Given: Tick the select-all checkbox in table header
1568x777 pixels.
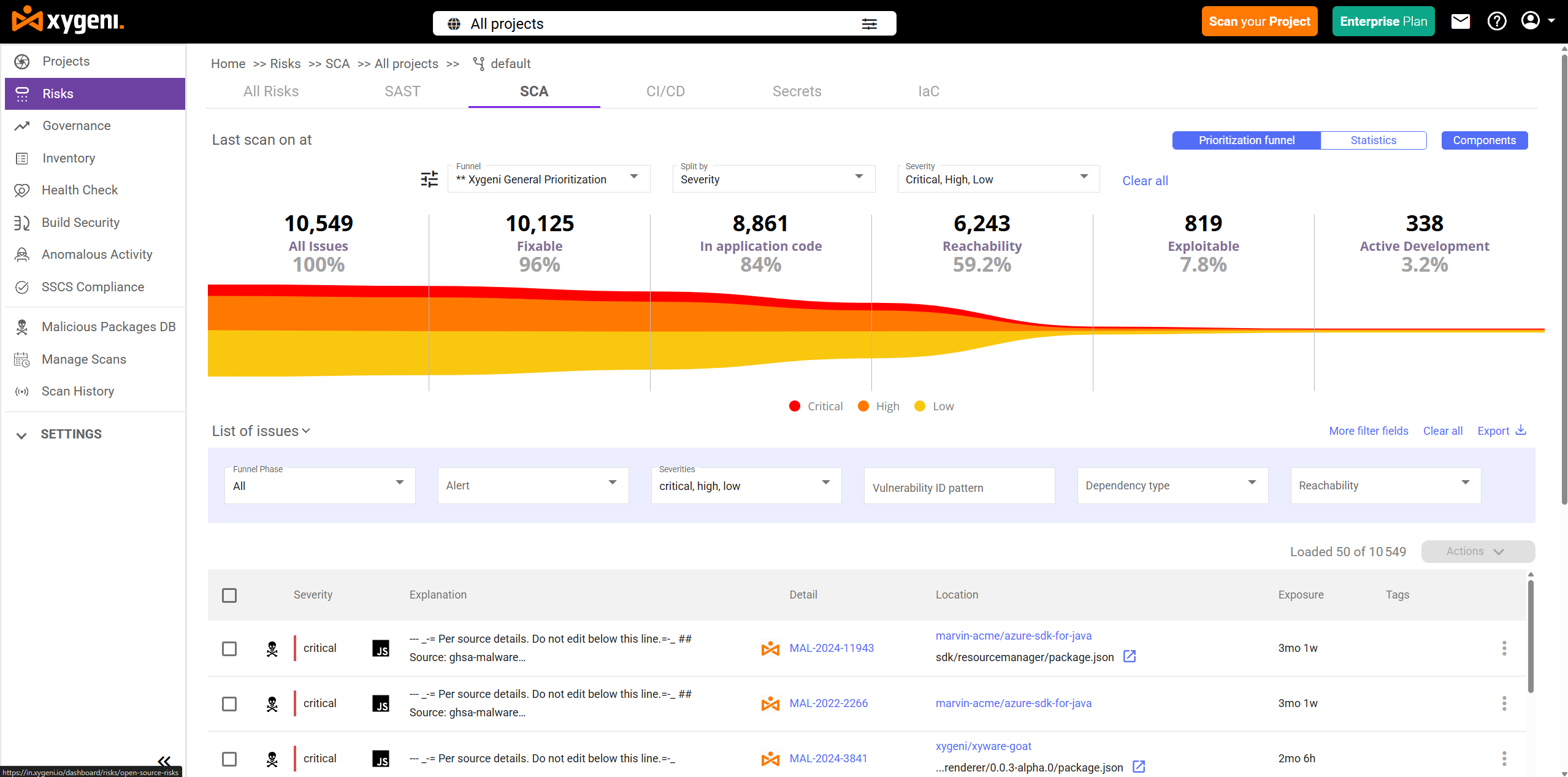Looking at the screenshot, I should [x=229, y=595].
